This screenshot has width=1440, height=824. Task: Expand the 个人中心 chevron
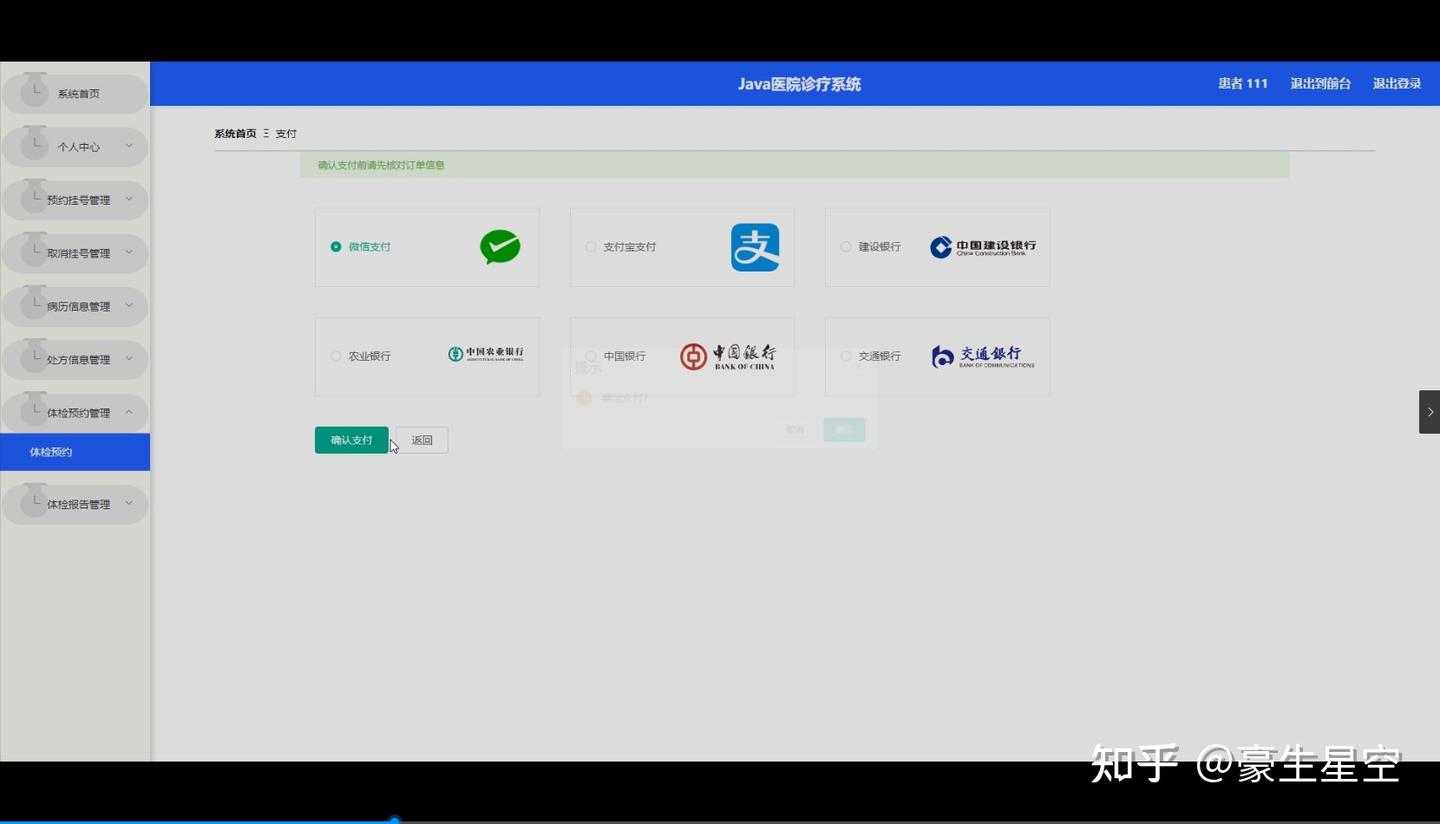(x=129, y=146)
